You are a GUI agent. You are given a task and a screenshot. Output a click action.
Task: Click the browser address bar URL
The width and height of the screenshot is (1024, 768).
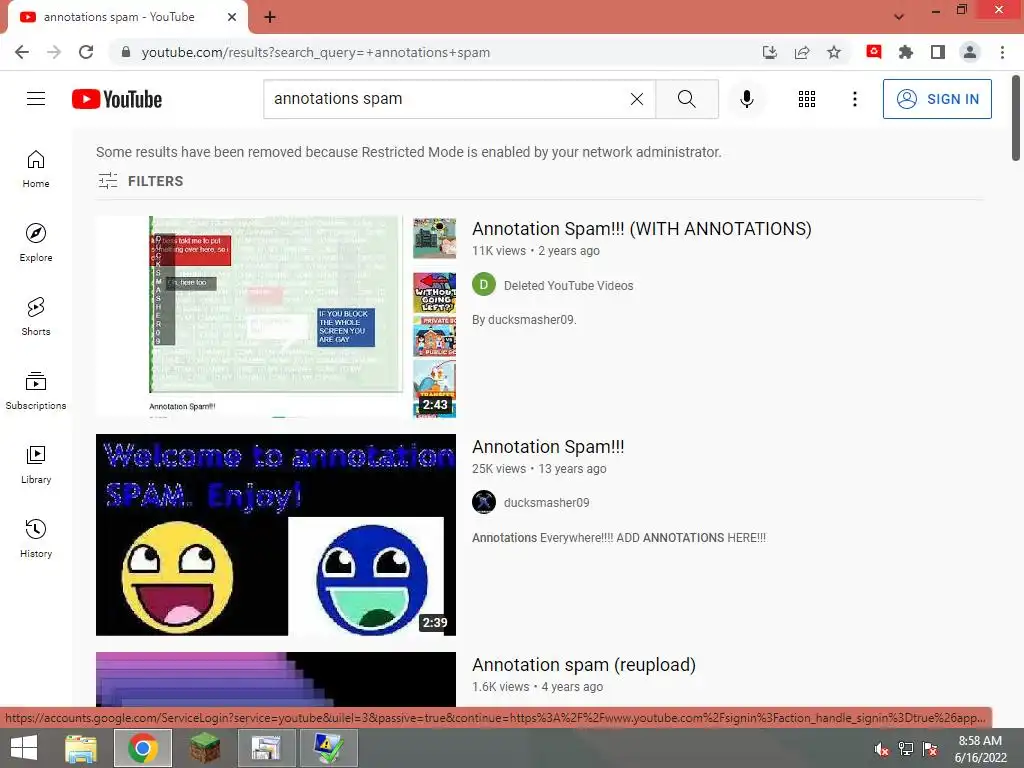315,52
